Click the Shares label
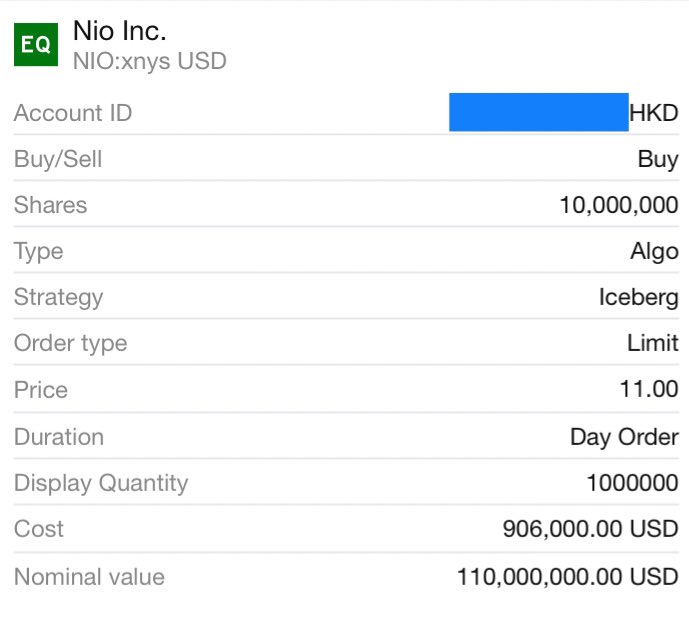Viewport: 689px width, 619px height. pyautogui.click(x=51, y=205)
